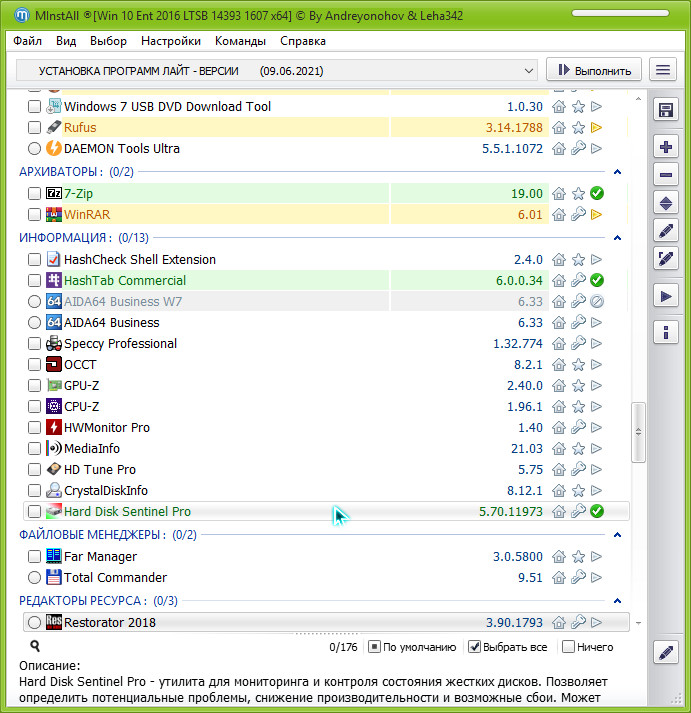Open the Команды menu
The height and width of the screenshot is (713, 691).
click(240, 41)
